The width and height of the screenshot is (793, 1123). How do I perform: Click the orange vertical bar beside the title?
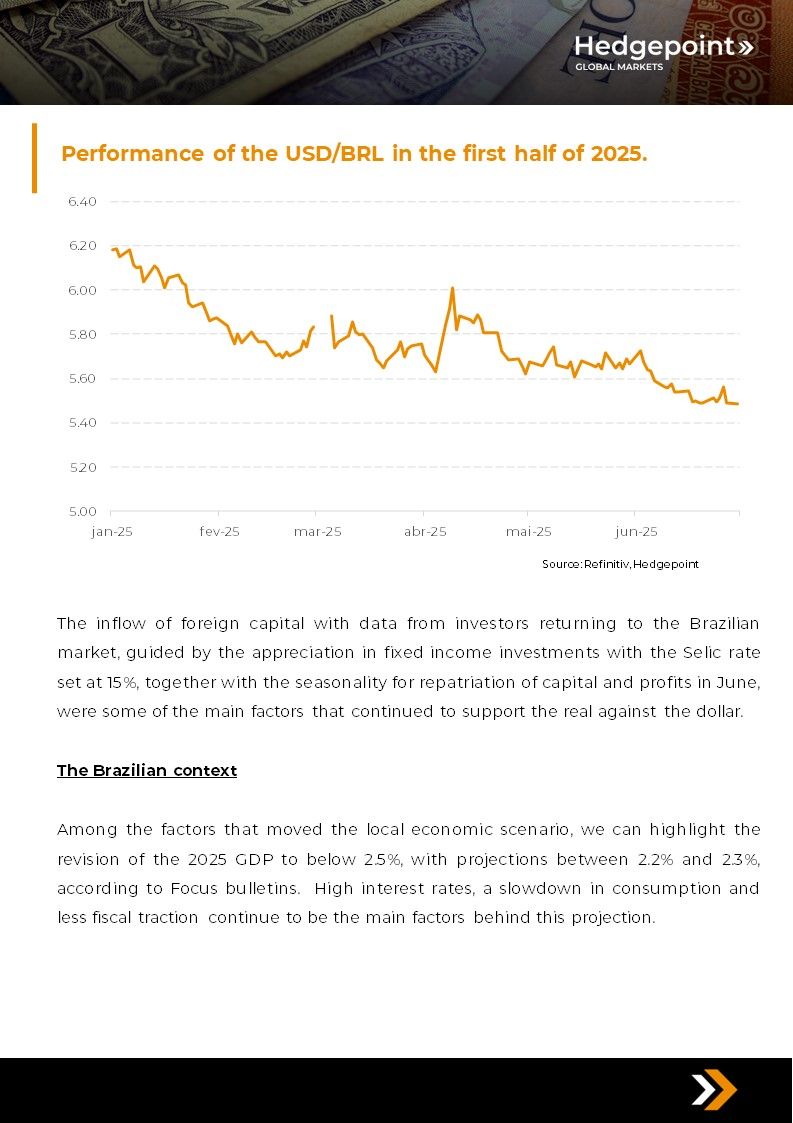pos(34,158)
